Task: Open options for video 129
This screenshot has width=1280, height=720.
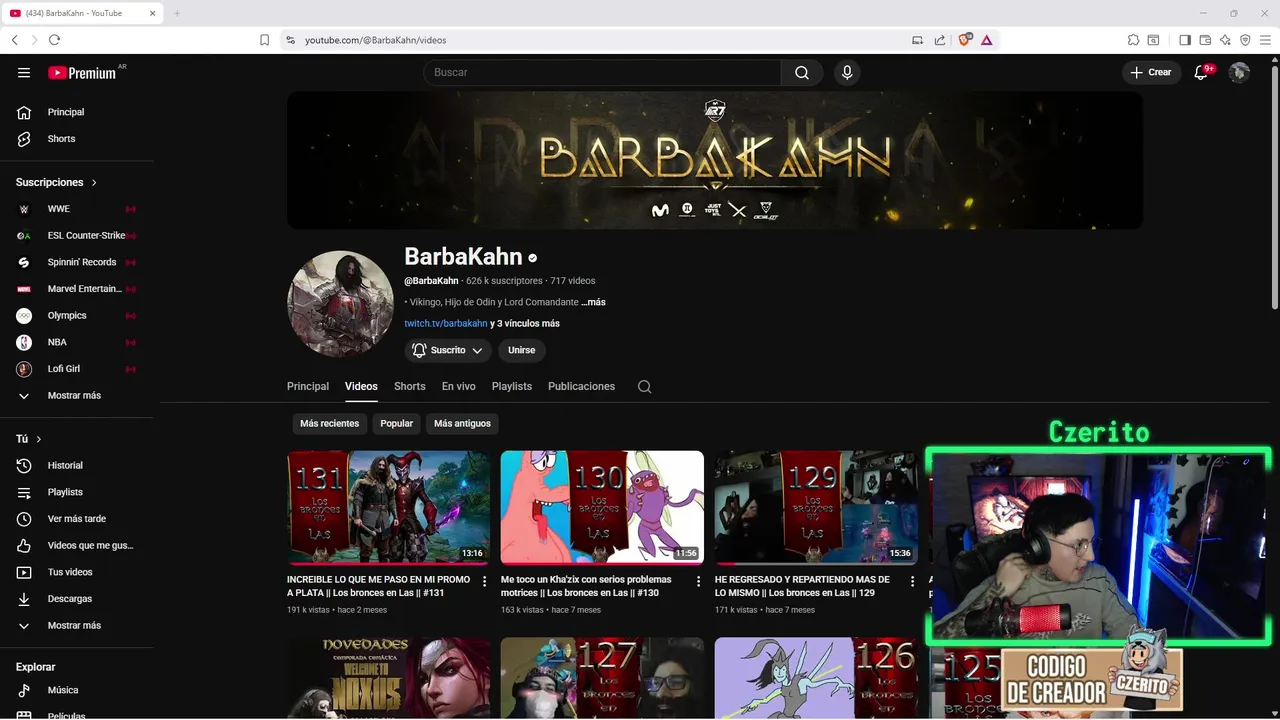Action: [x=912, y=581]
